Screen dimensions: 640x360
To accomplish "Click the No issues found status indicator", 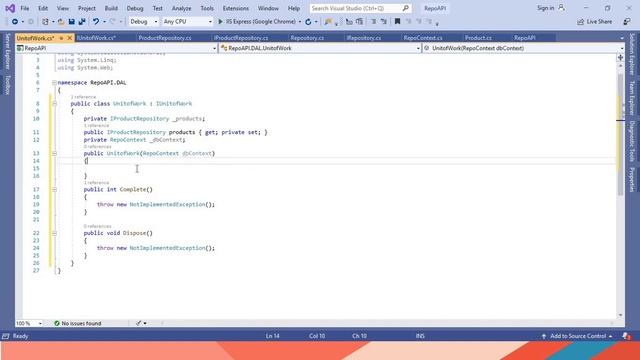I will pos(78,323).
